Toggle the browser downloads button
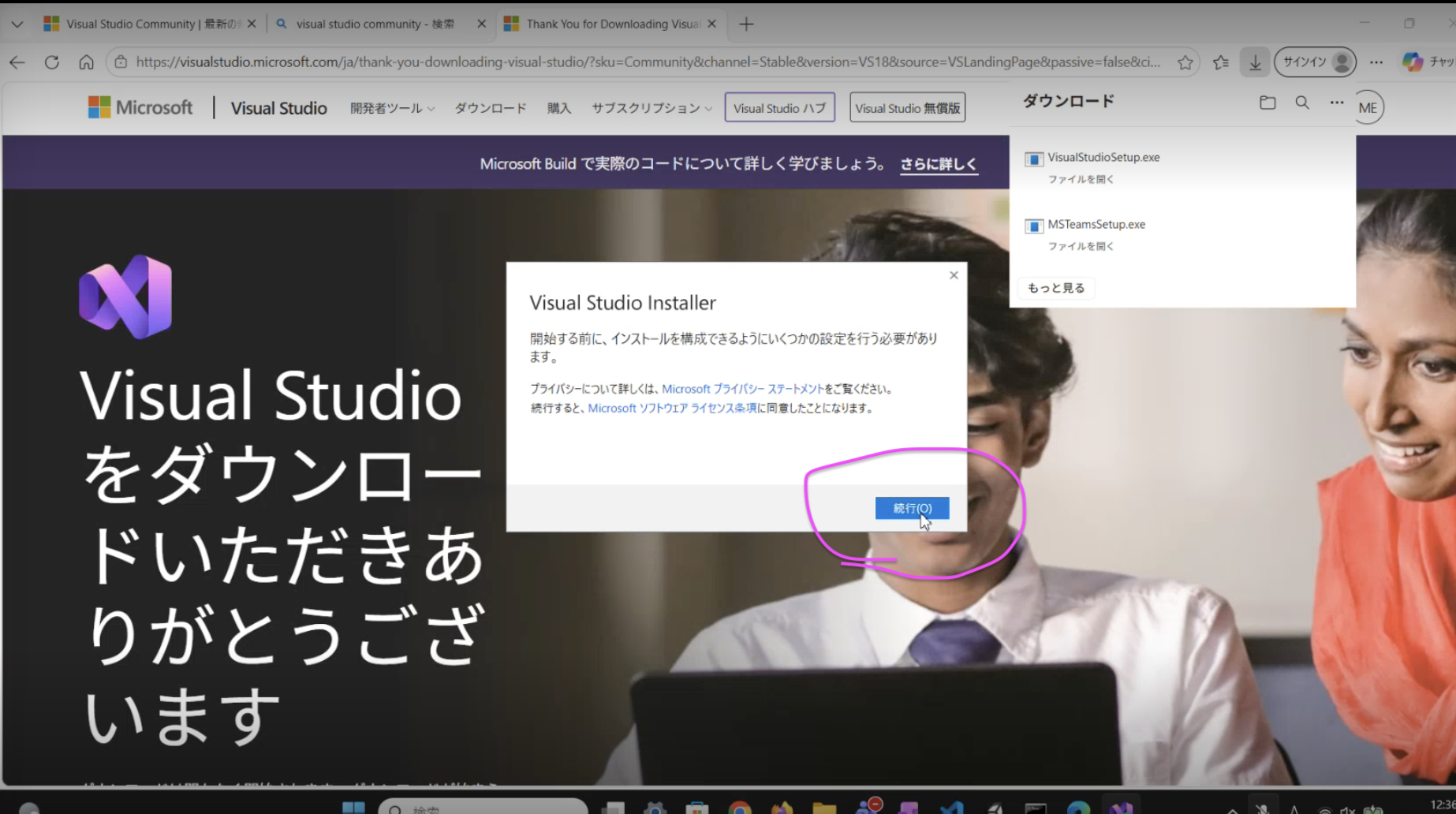 pos(1255,62)
